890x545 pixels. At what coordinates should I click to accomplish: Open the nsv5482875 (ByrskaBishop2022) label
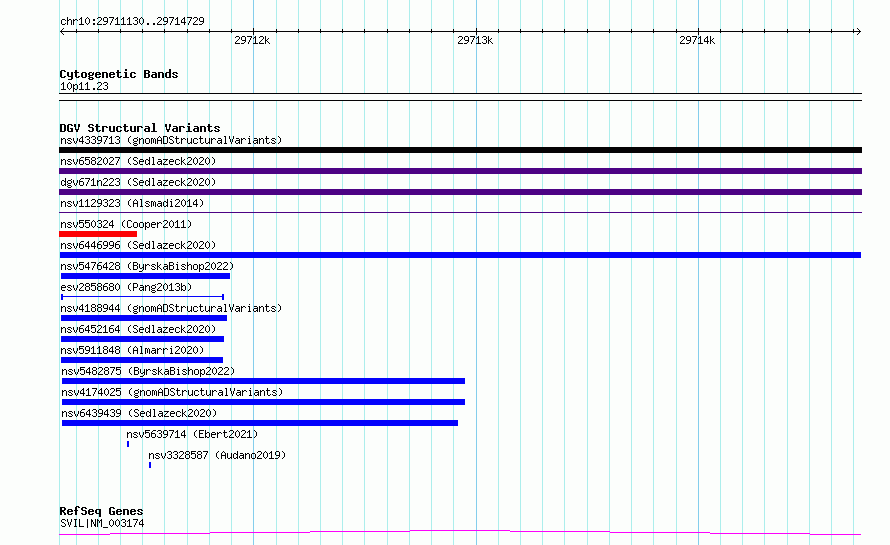[x=148, y=371]
